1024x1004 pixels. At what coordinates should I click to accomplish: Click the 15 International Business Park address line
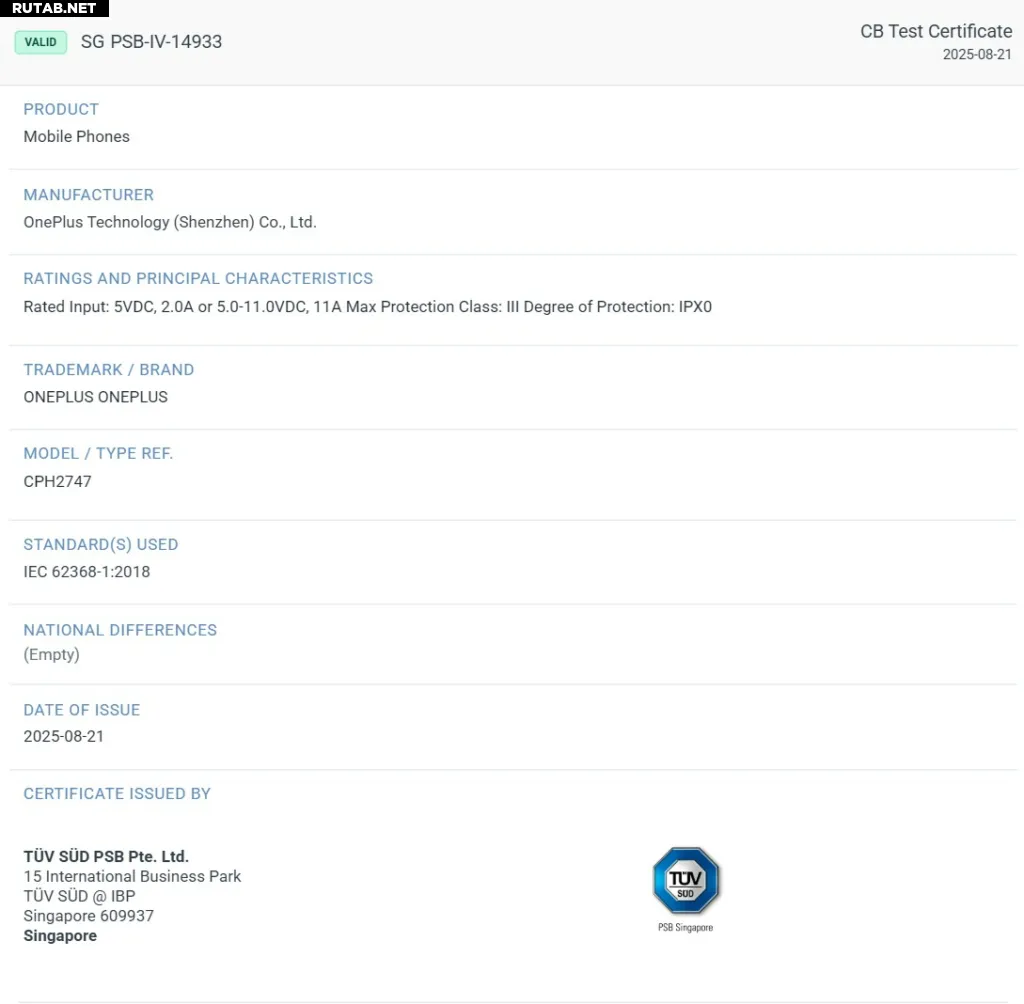[132, 876]
